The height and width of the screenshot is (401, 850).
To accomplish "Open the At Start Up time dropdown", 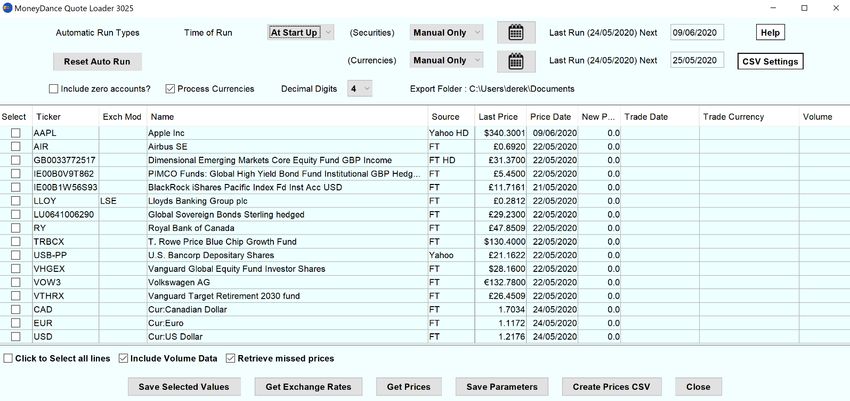I will [301, 33].
